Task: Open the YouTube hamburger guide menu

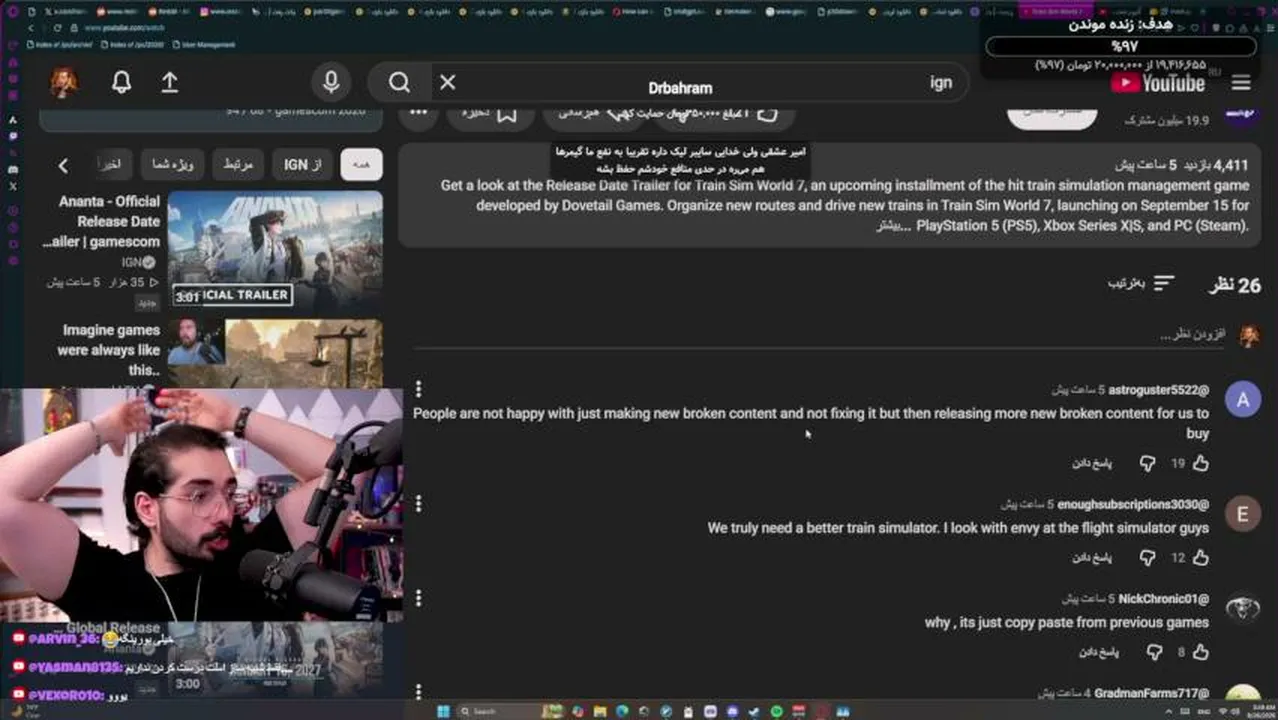Action: pos(1241,83)
